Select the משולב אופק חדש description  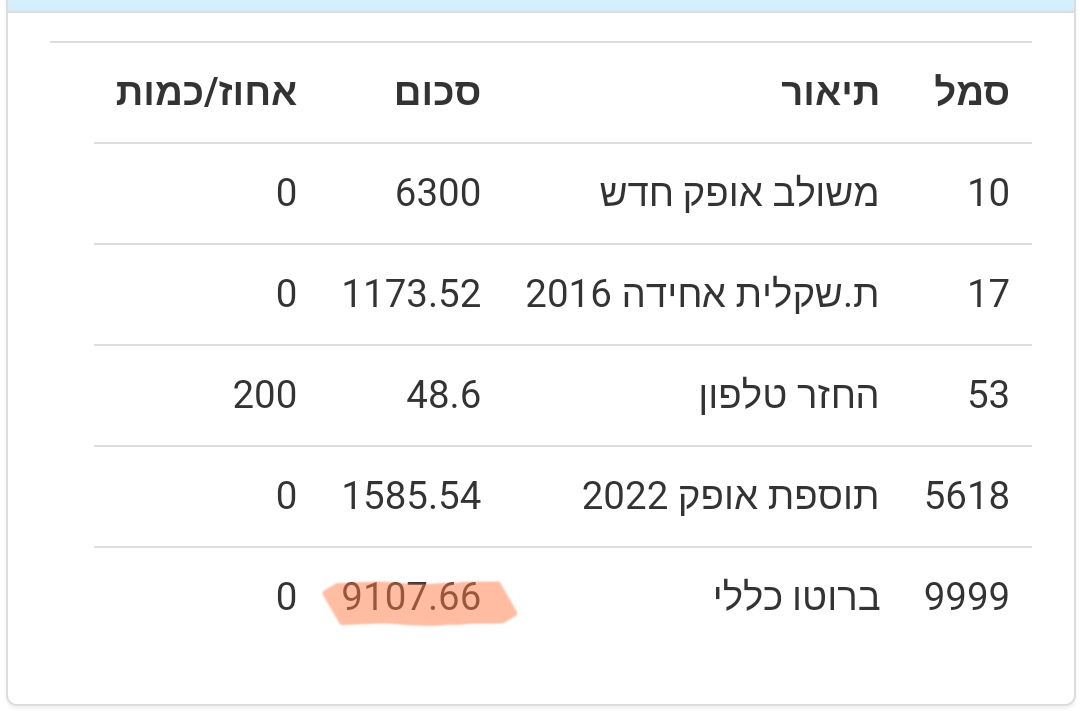coord(738,193)
